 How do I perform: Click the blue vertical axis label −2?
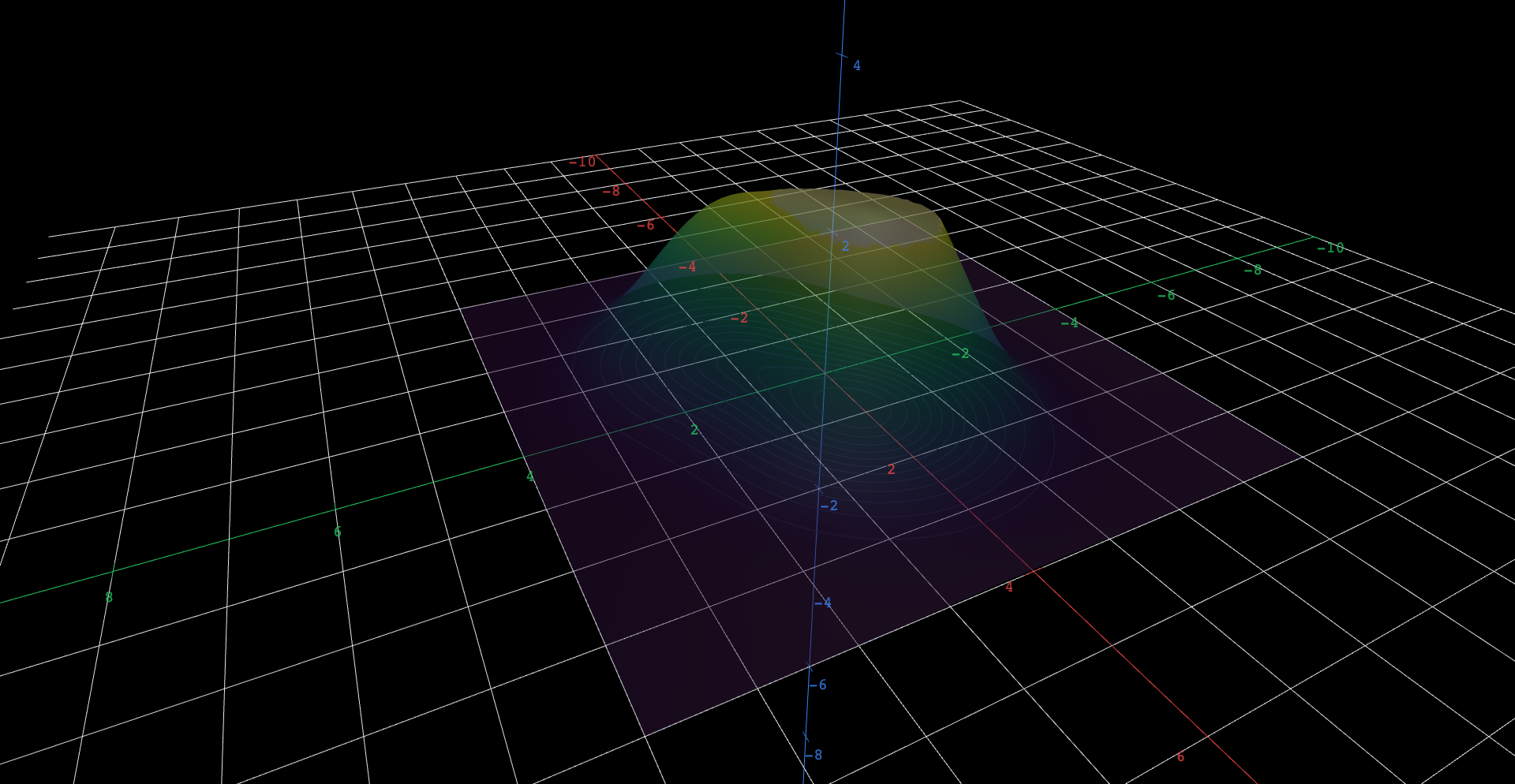[829, 506]
